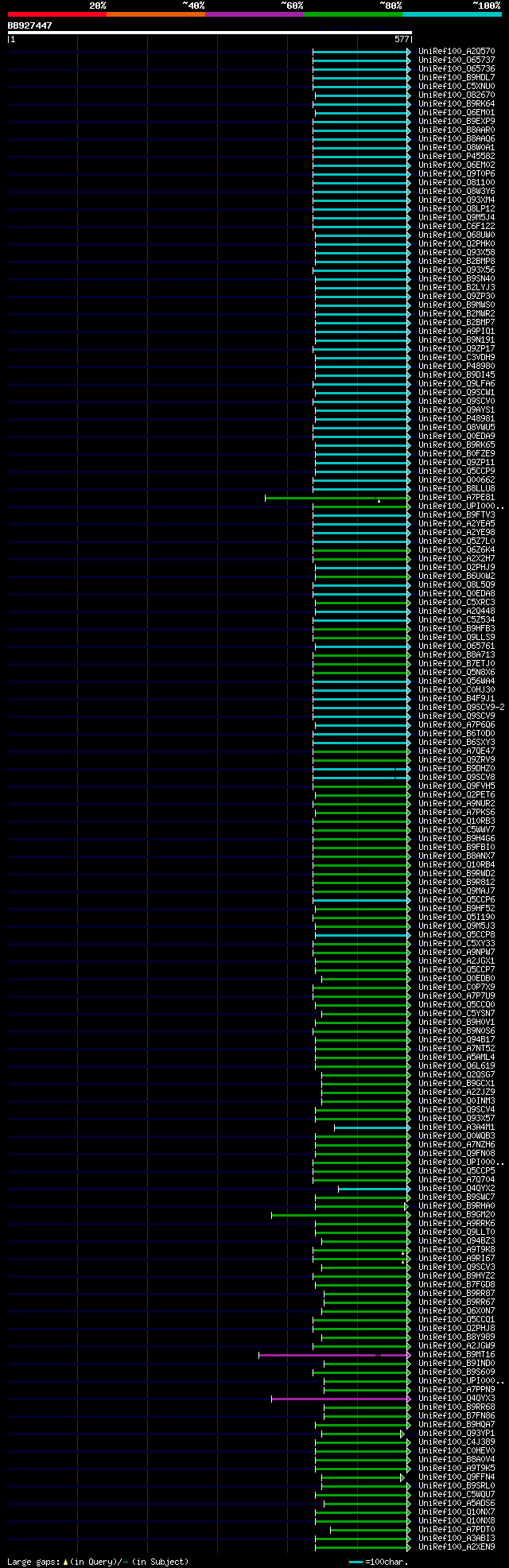
Task: Click the cyan ~100% identity legend bar
Action: pos(452,14)
